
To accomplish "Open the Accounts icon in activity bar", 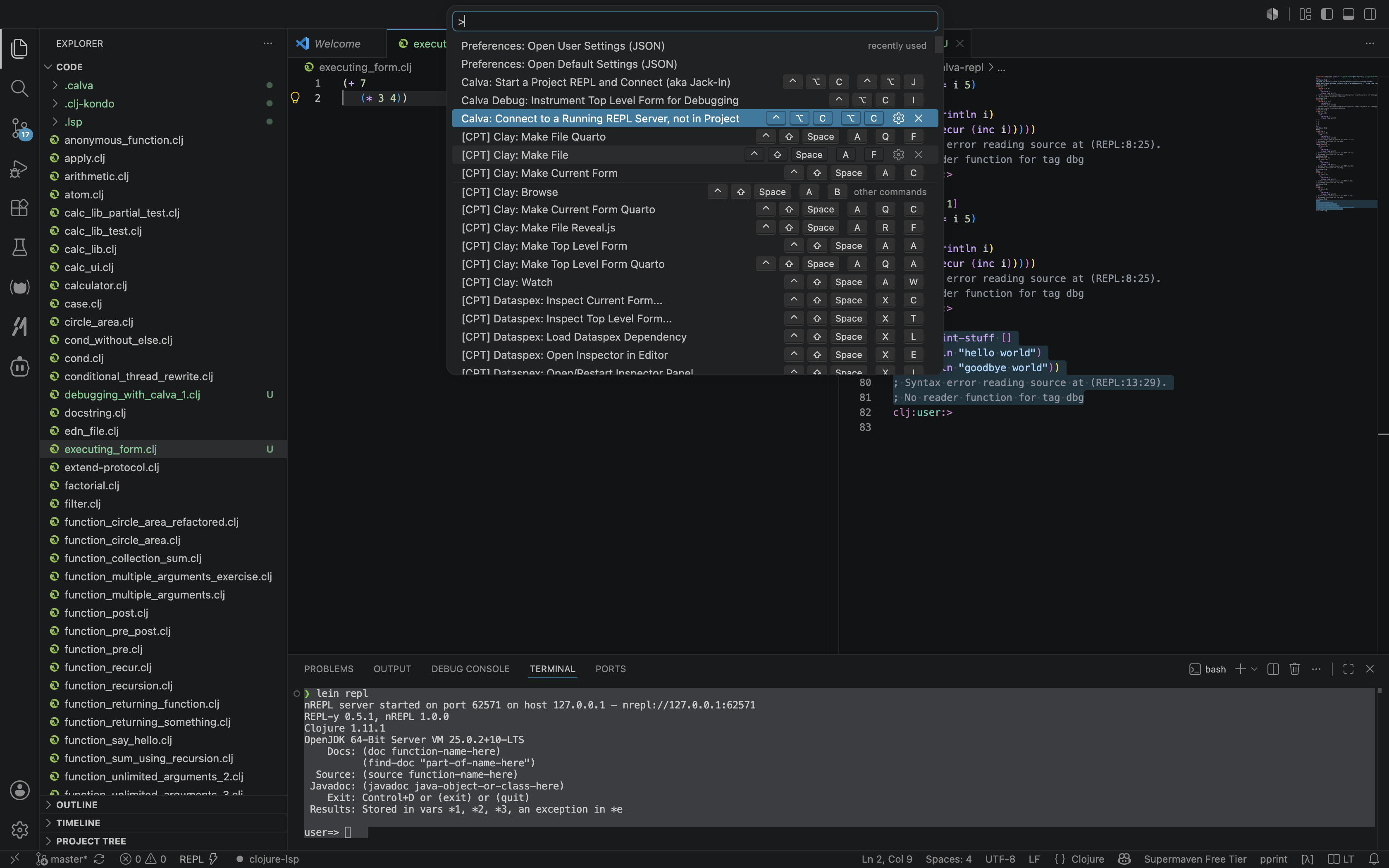I will click(19, 790).
